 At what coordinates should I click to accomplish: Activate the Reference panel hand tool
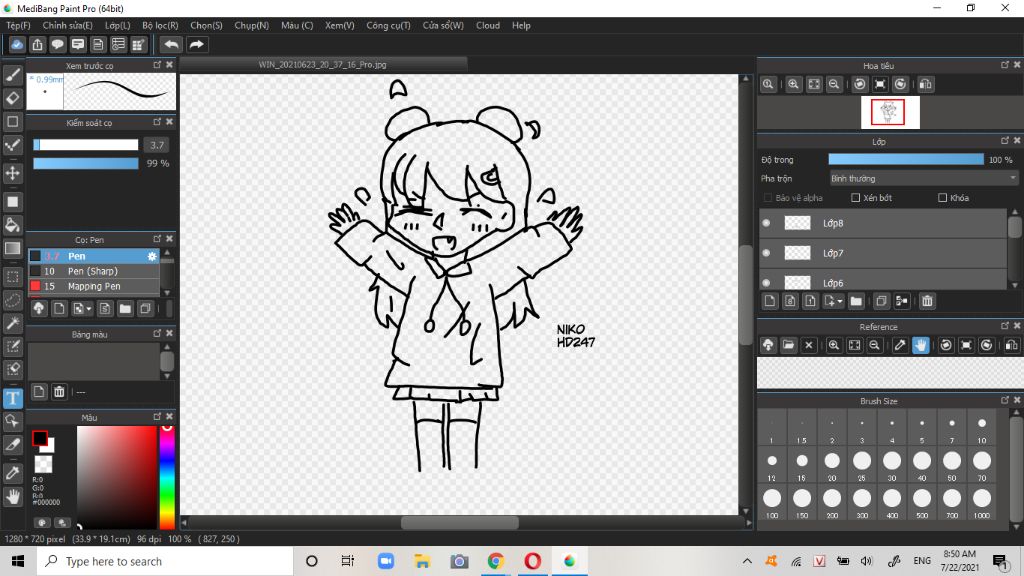[920, 345]
